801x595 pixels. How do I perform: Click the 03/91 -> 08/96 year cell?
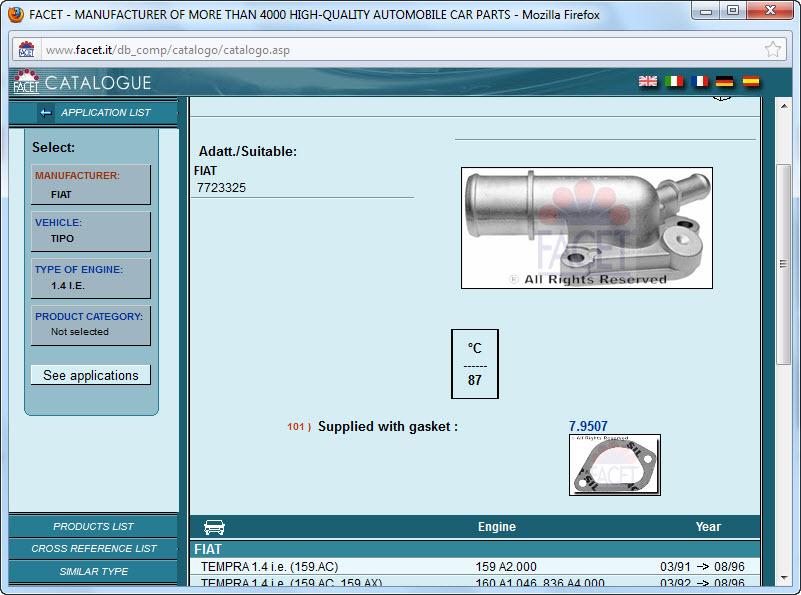click(x=702, y=566)
